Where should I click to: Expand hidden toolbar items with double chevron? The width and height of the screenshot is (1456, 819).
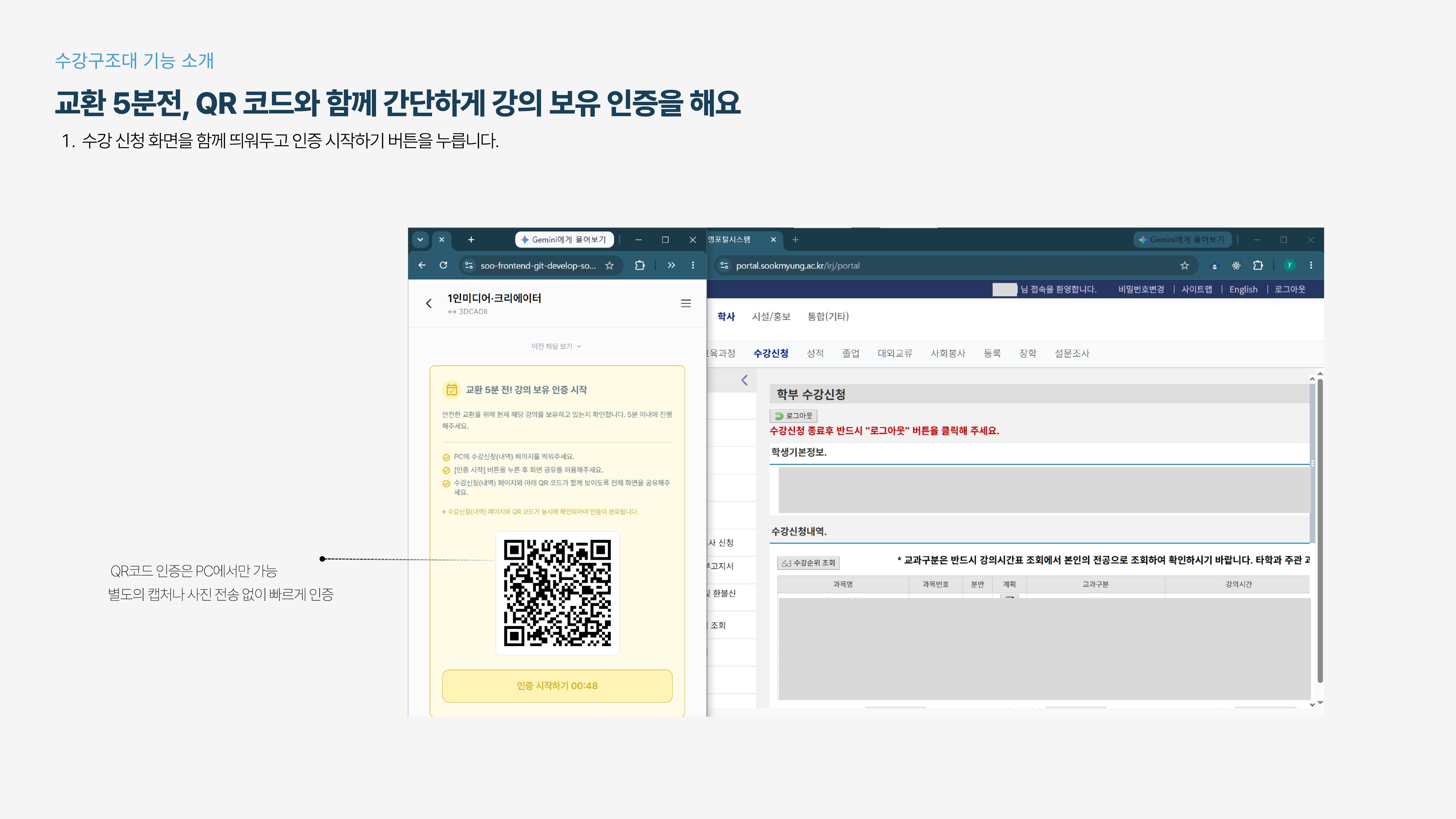point(671,265)
